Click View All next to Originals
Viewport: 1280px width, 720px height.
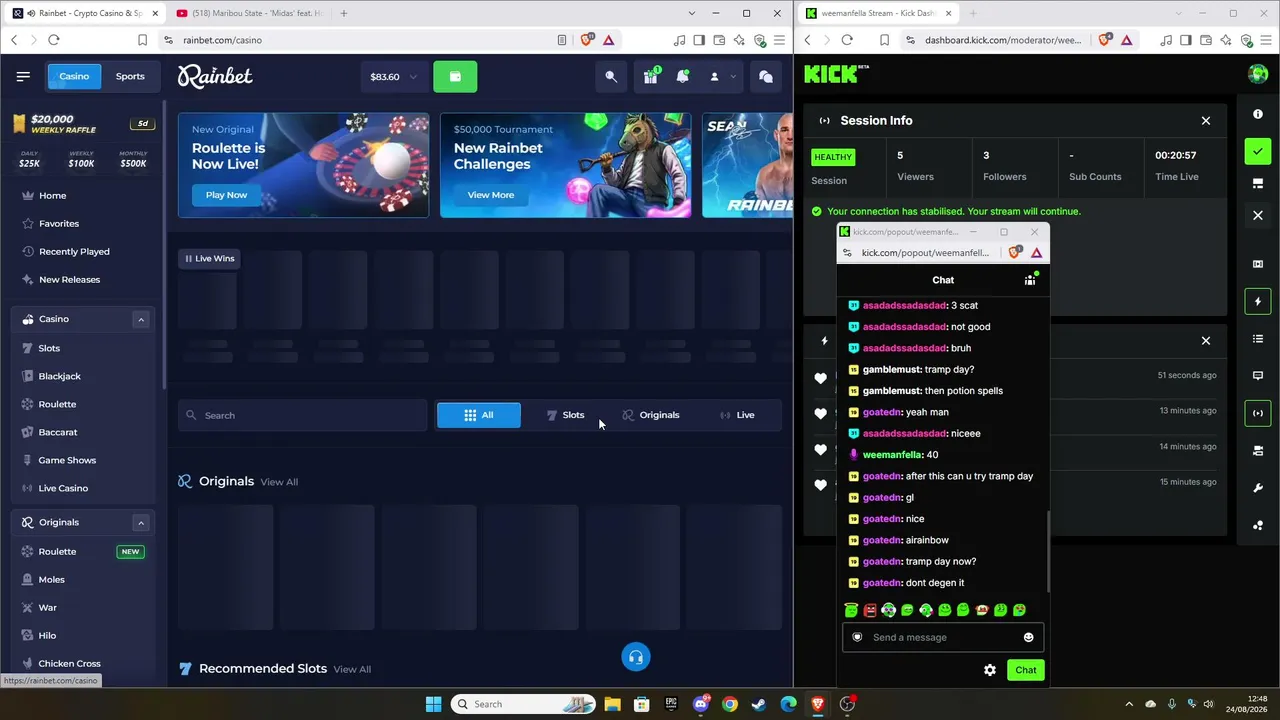[x=279, y=482]
